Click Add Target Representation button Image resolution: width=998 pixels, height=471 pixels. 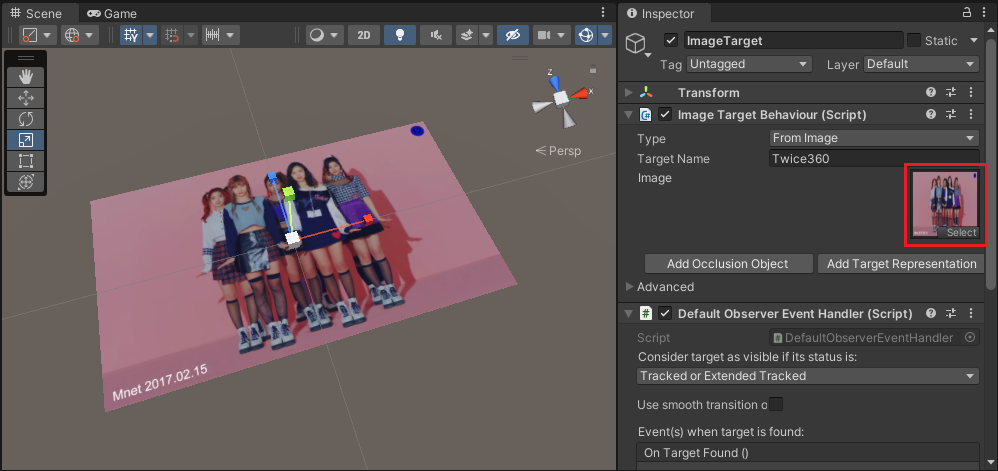[x=901, y=264]
